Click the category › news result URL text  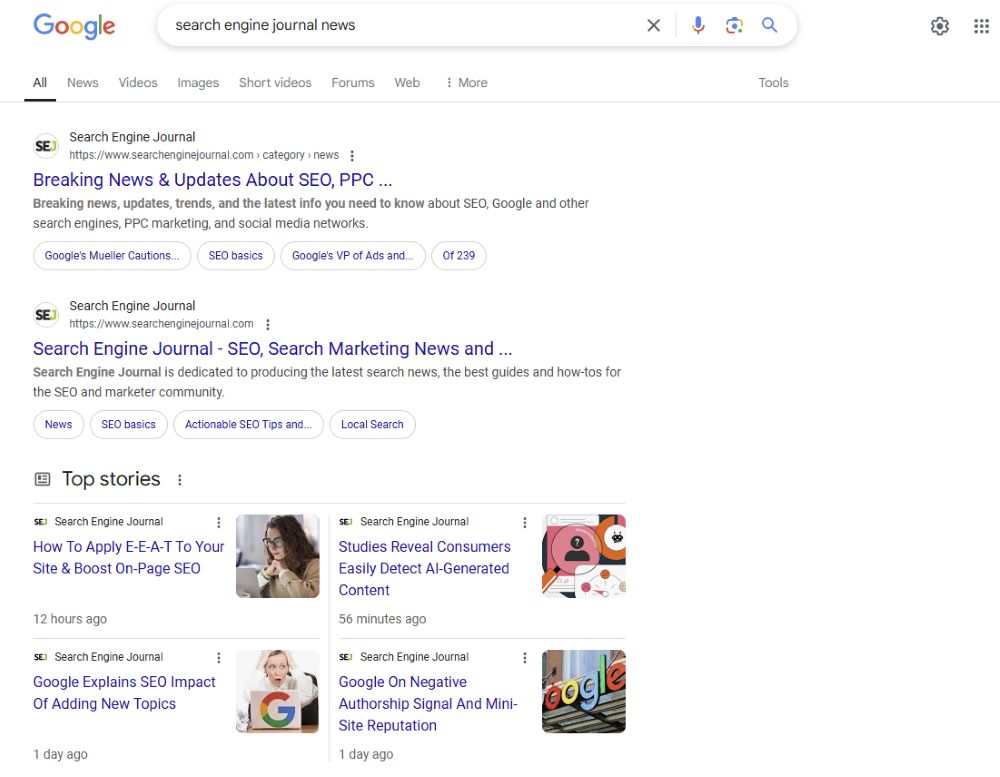[204, 155]
